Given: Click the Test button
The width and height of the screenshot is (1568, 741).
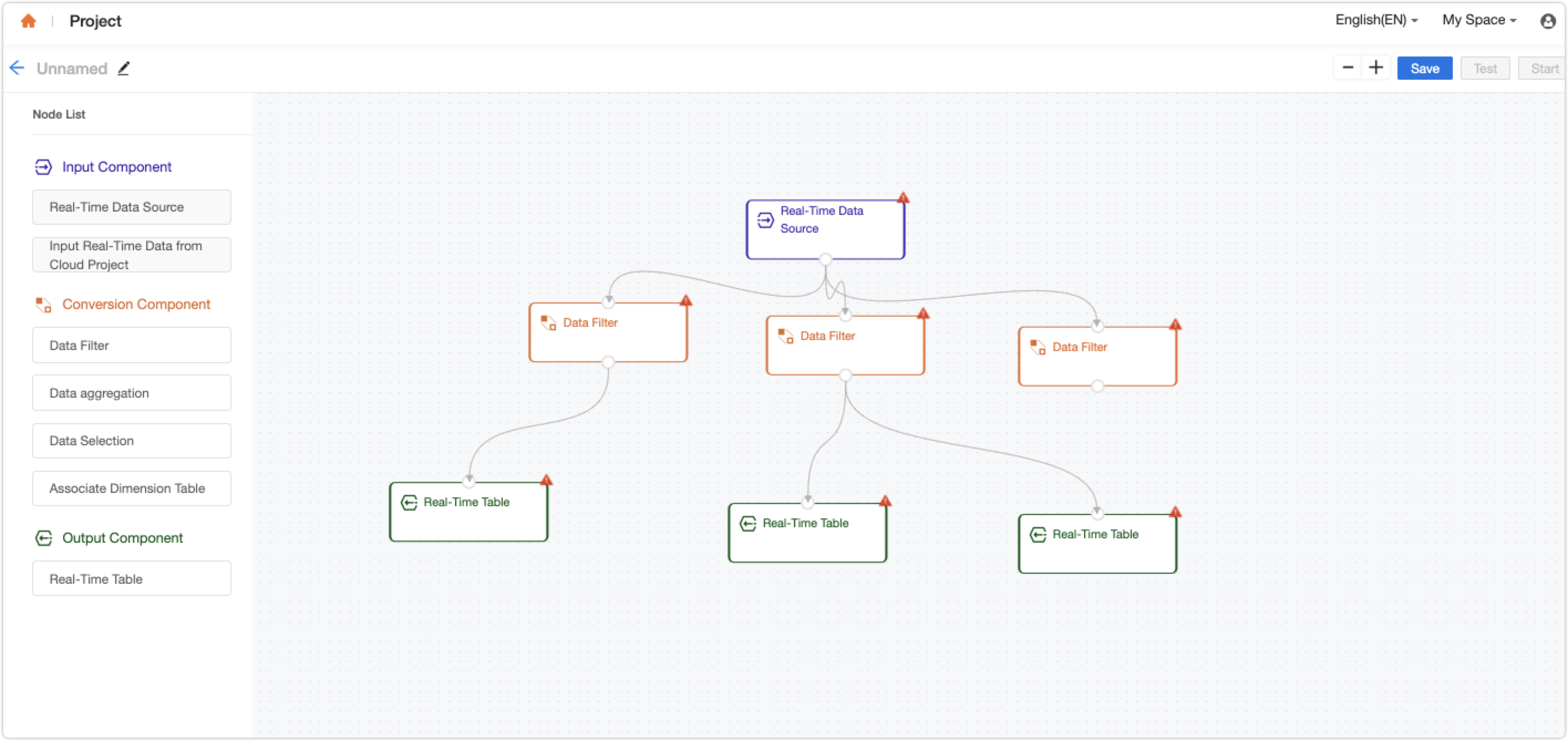Looking at the screenshot, I should (x=1485, y=68).
